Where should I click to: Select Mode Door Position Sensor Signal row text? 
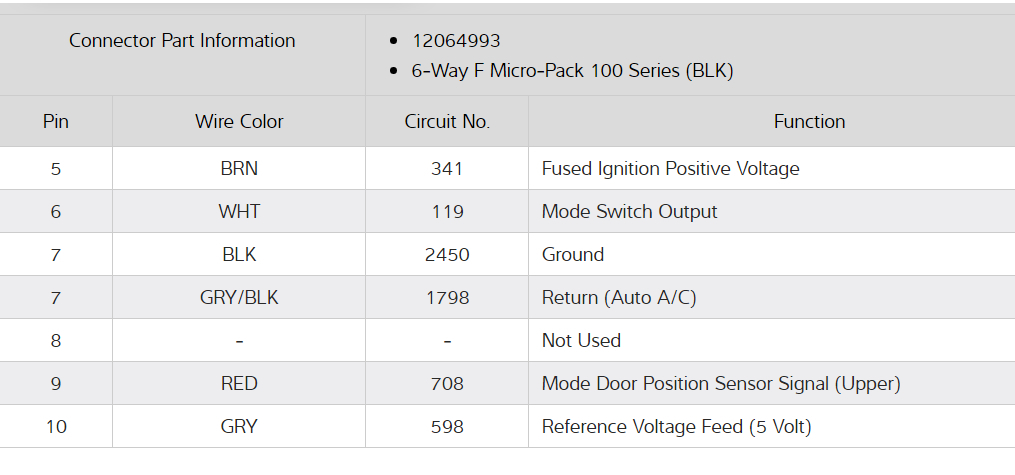coord(721,384)
